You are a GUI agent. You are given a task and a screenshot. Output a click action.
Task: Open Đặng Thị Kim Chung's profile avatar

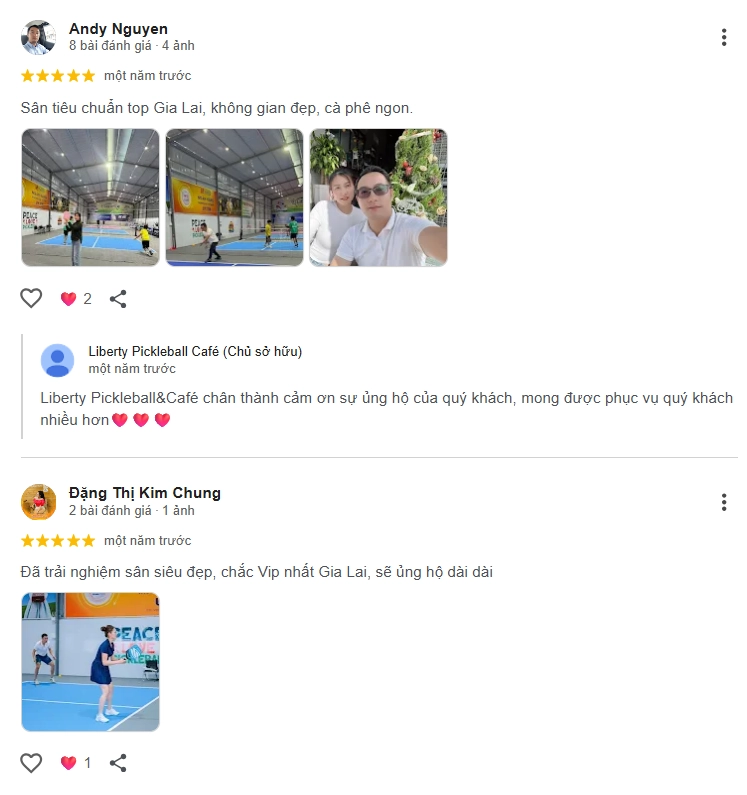(39, 502)
